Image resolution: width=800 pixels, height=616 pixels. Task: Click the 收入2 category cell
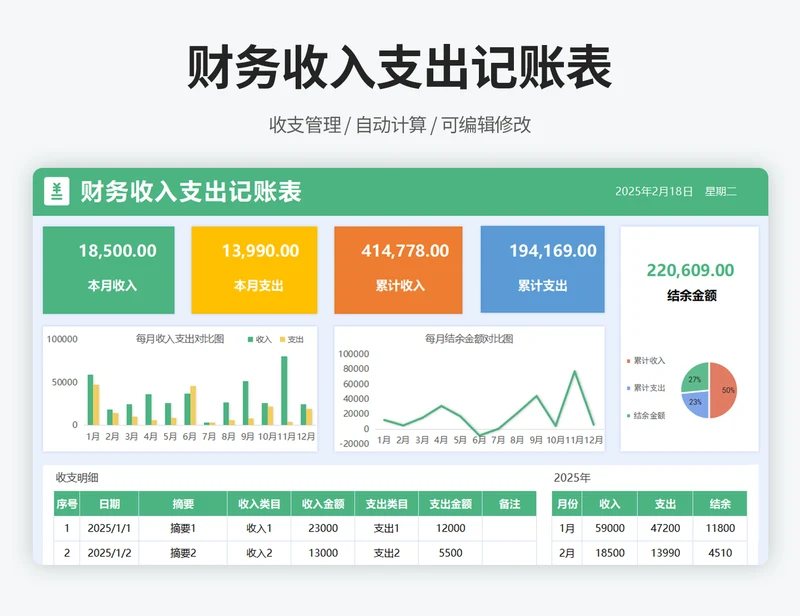point(259,553)
